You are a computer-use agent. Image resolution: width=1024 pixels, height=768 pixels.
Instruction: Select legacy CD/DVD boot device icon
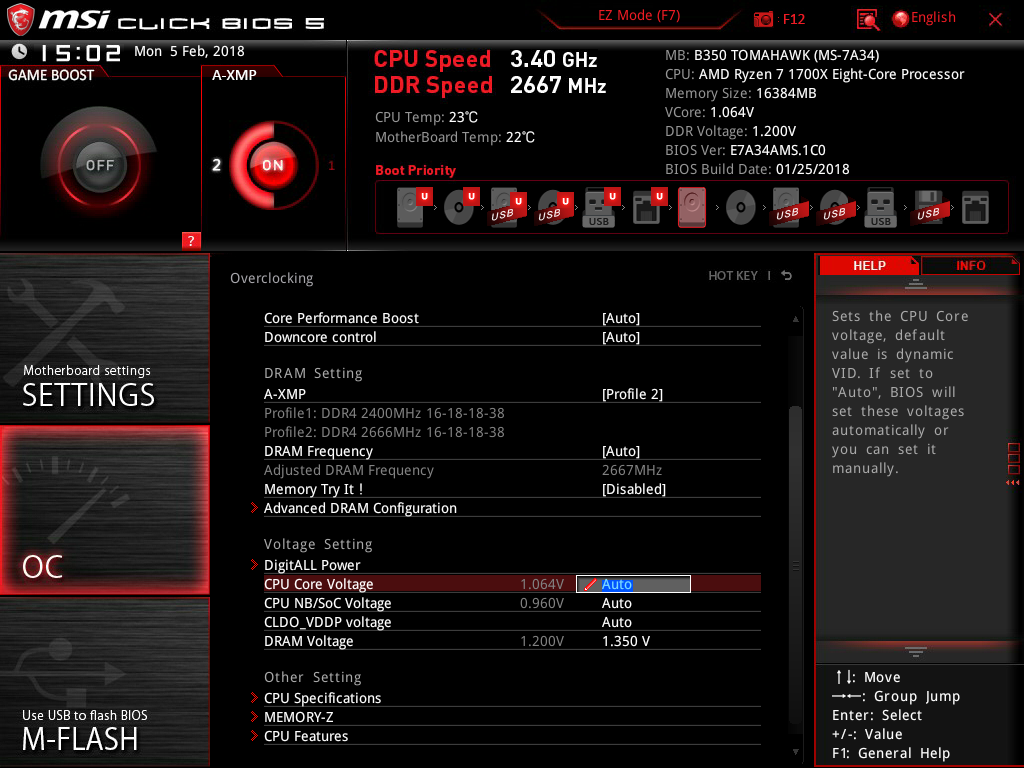coord(741,208)
